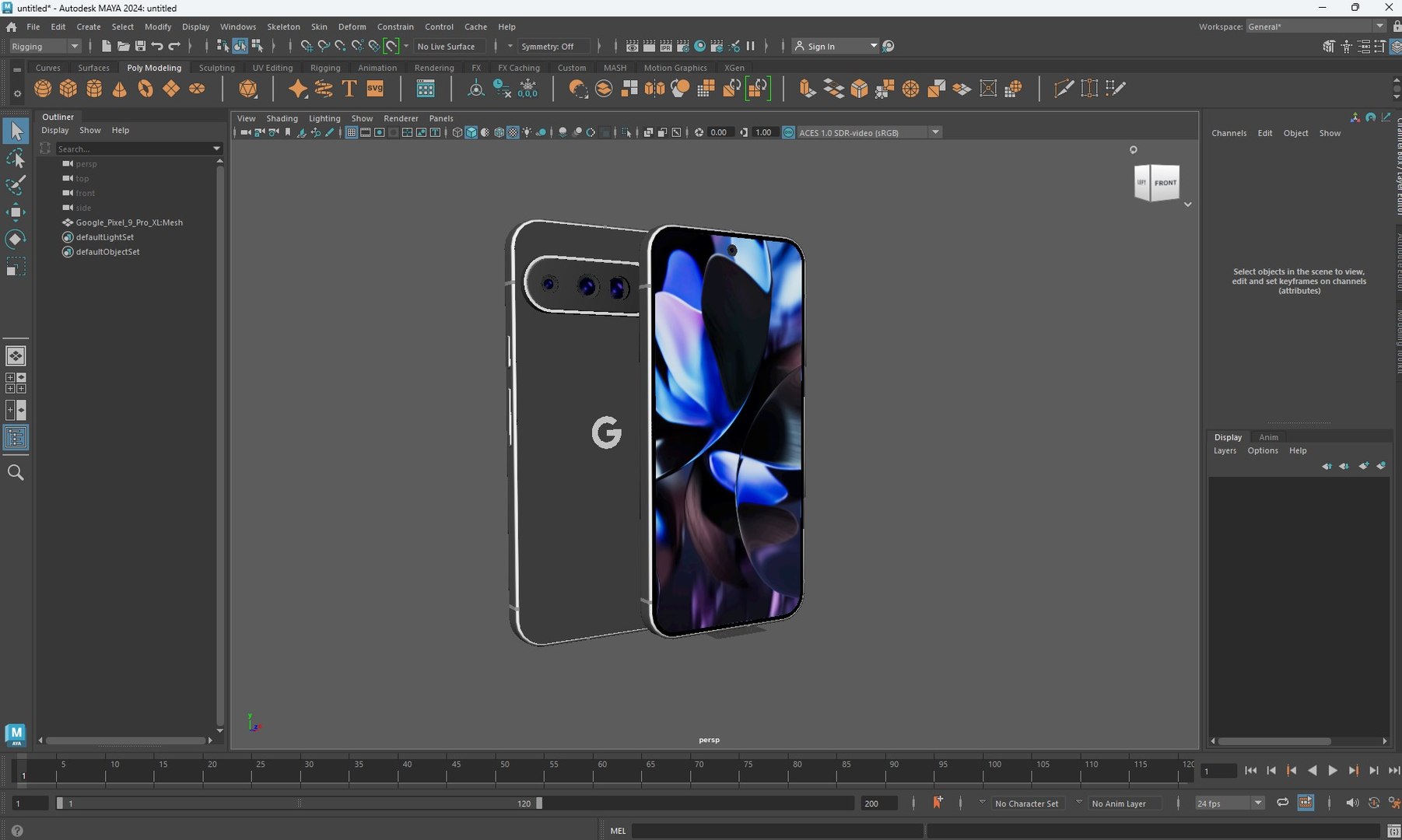Open the 24 fps frame rate dropdown

(x=1258, y=803)
